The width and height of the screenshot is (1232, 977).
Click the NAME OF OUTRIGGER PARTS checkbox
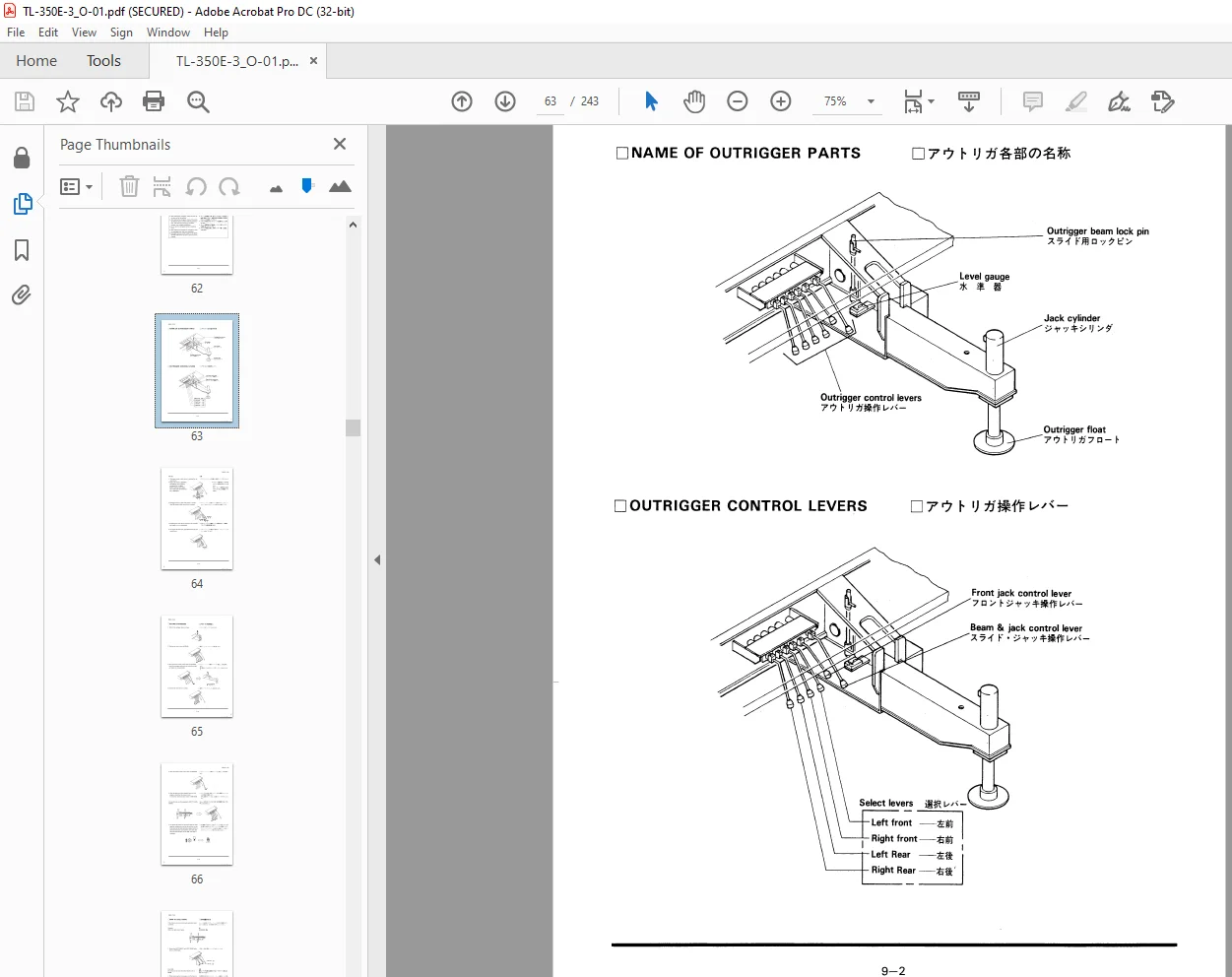pos(622,153)
